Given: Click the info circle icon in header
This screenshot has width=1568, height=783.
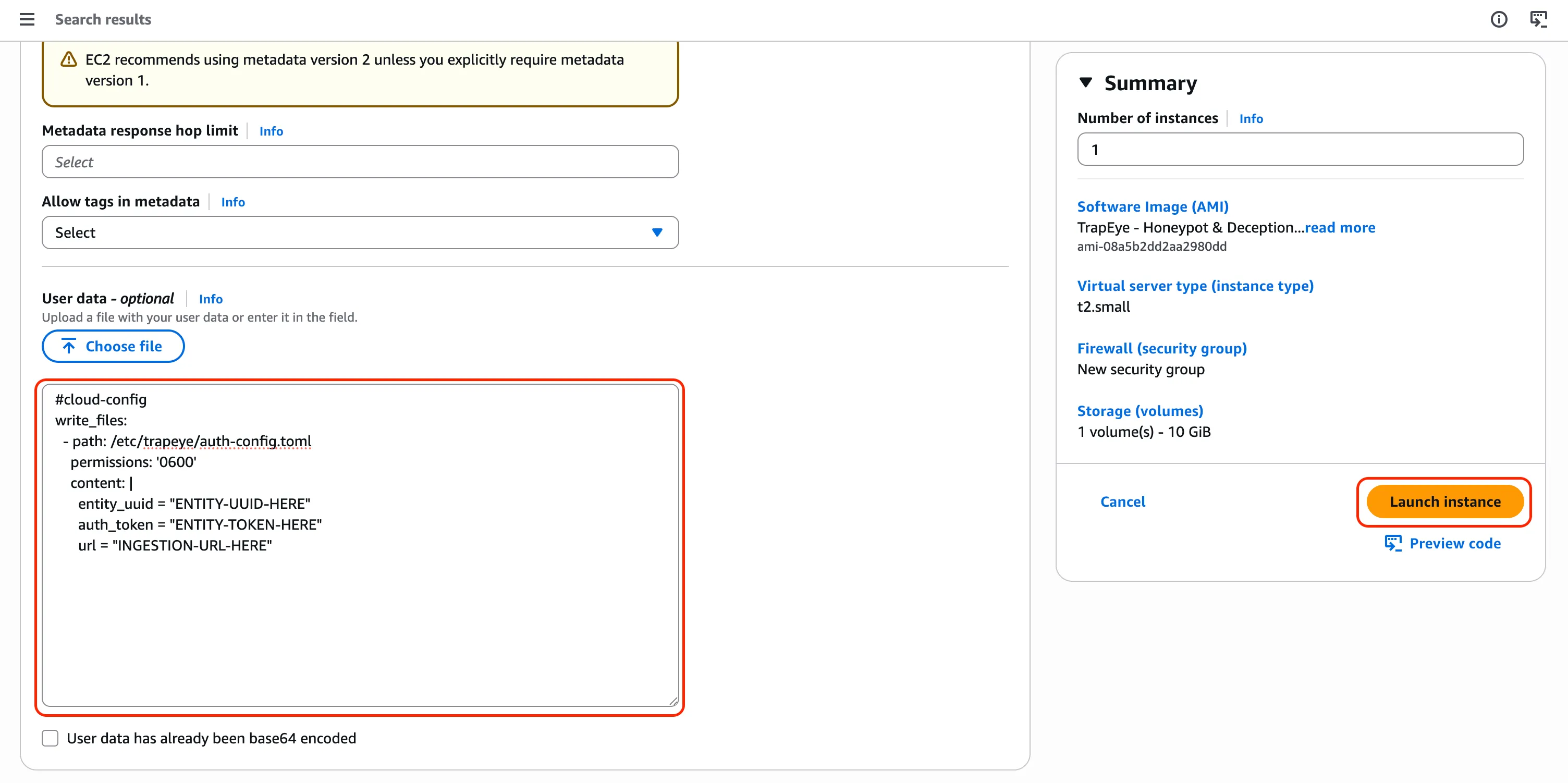Looking at the screenshot, I should pos(1499,19).
